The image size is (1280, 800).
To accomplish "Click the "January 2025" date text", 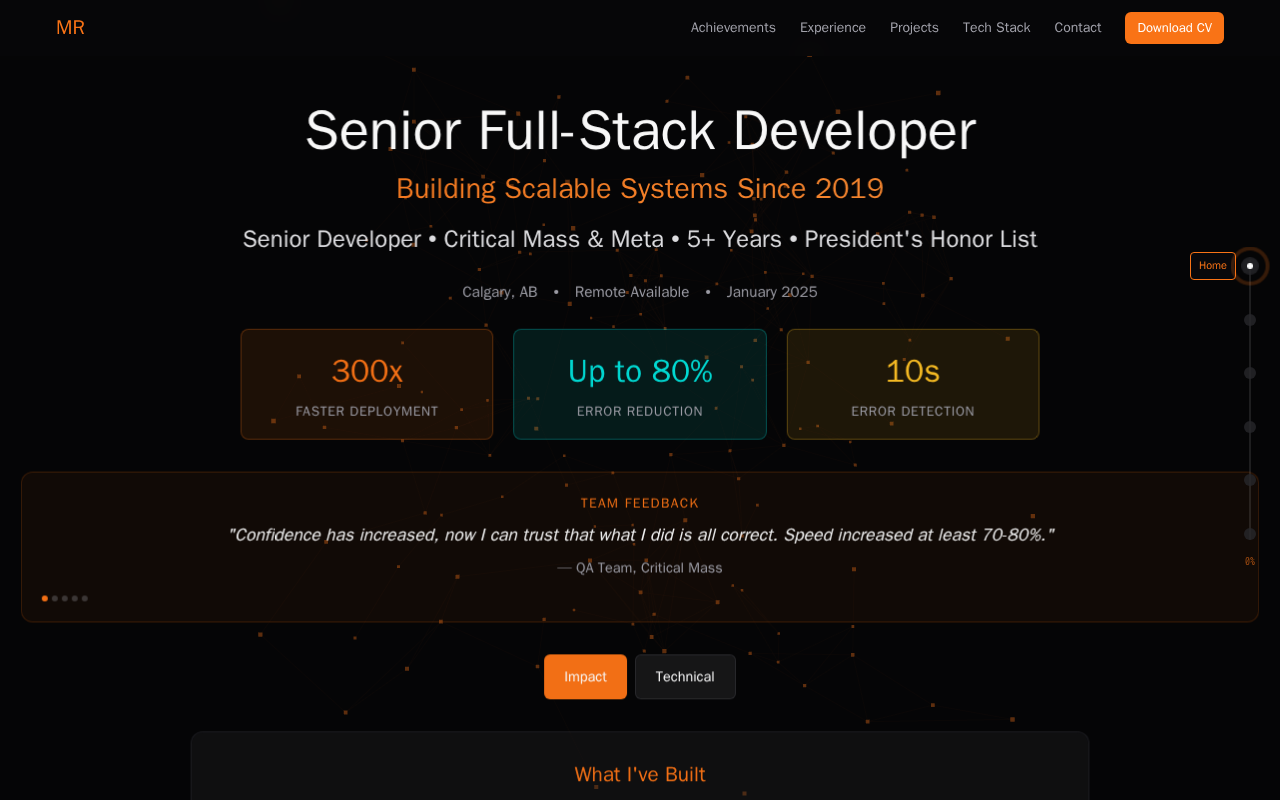I will [772, 292].
